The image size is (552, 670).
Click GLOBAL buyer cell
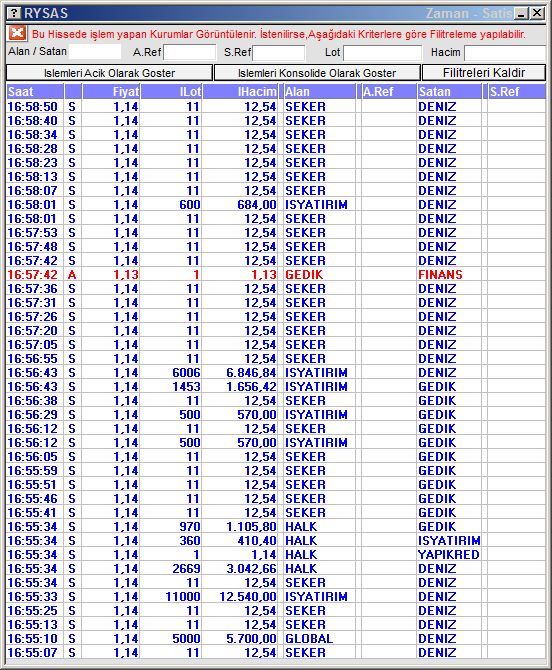click(x=308, y=638)
